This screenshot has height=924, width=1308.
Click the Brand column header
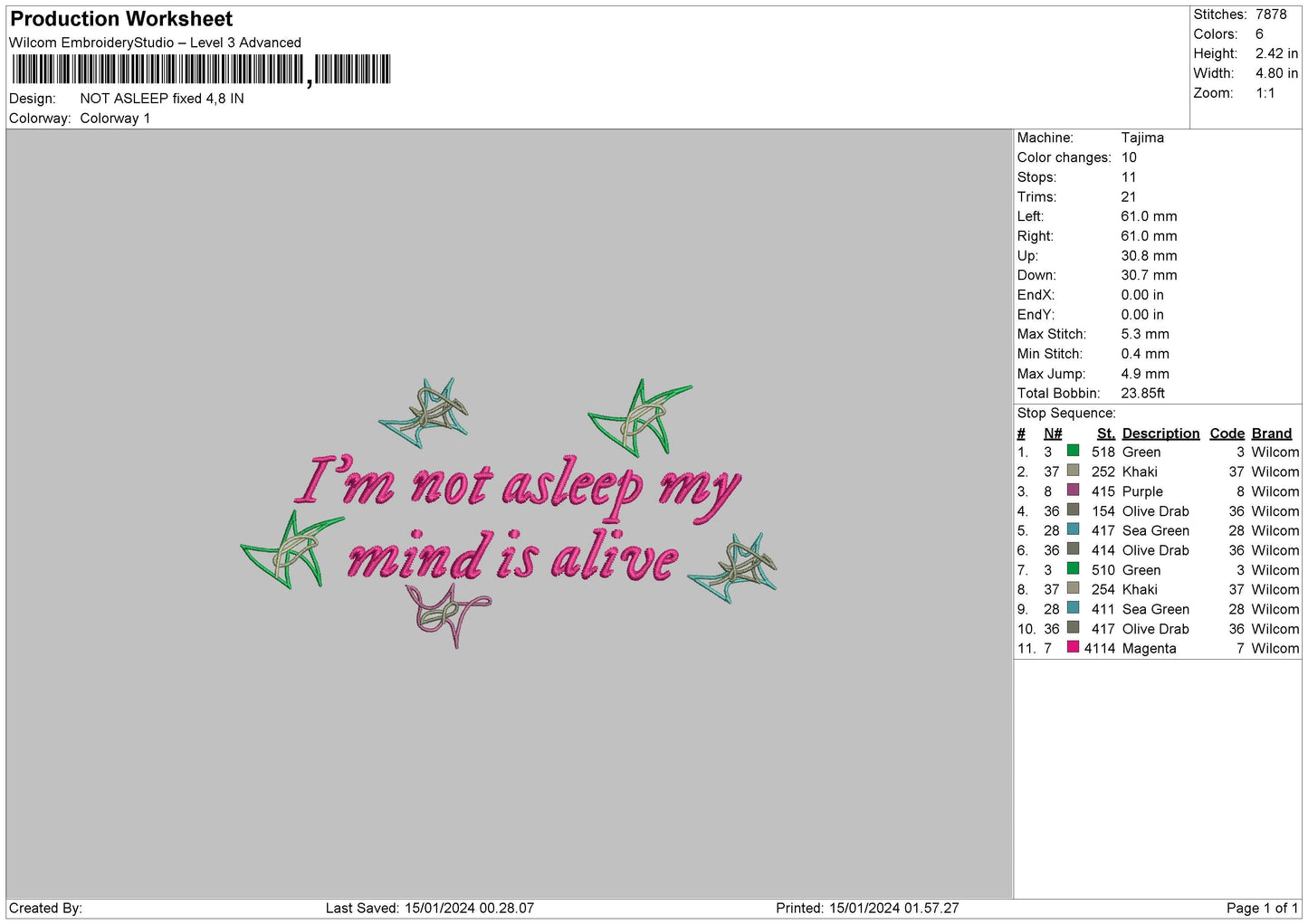1272,433
